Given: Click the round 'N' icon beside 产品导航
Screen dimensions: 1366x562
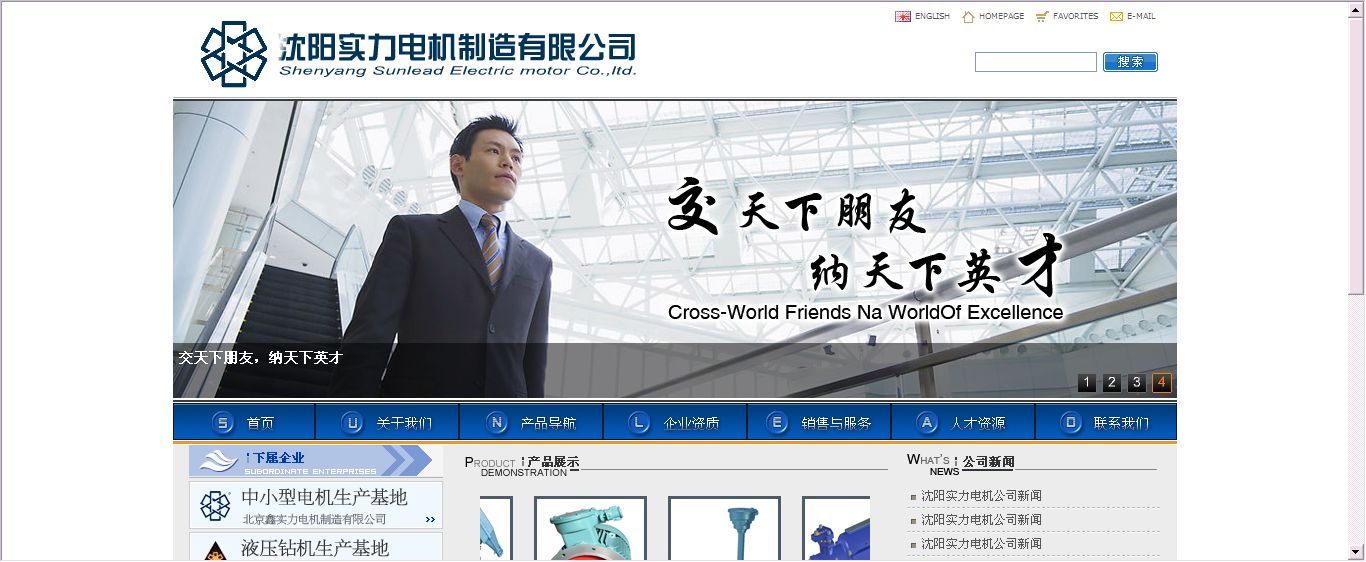Looking at the screenshot, I should (496, 422).
